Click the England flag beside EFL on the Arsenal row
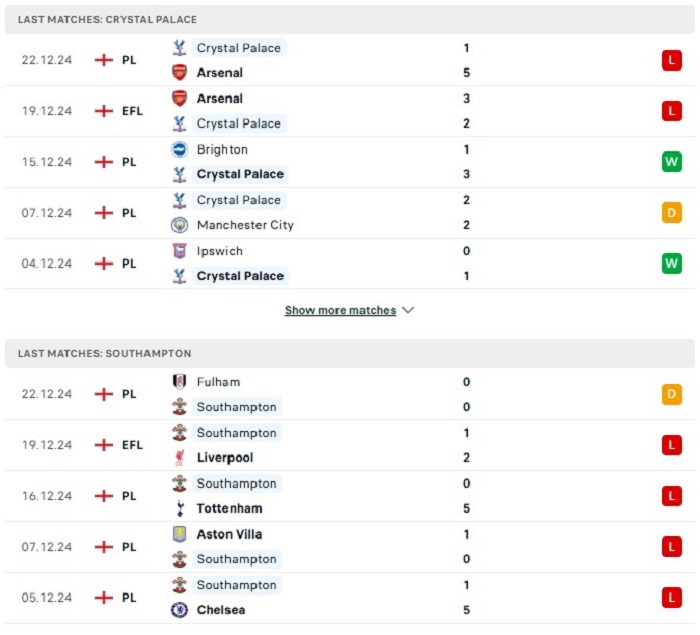700x635 pixels. (x=104, y=111)
